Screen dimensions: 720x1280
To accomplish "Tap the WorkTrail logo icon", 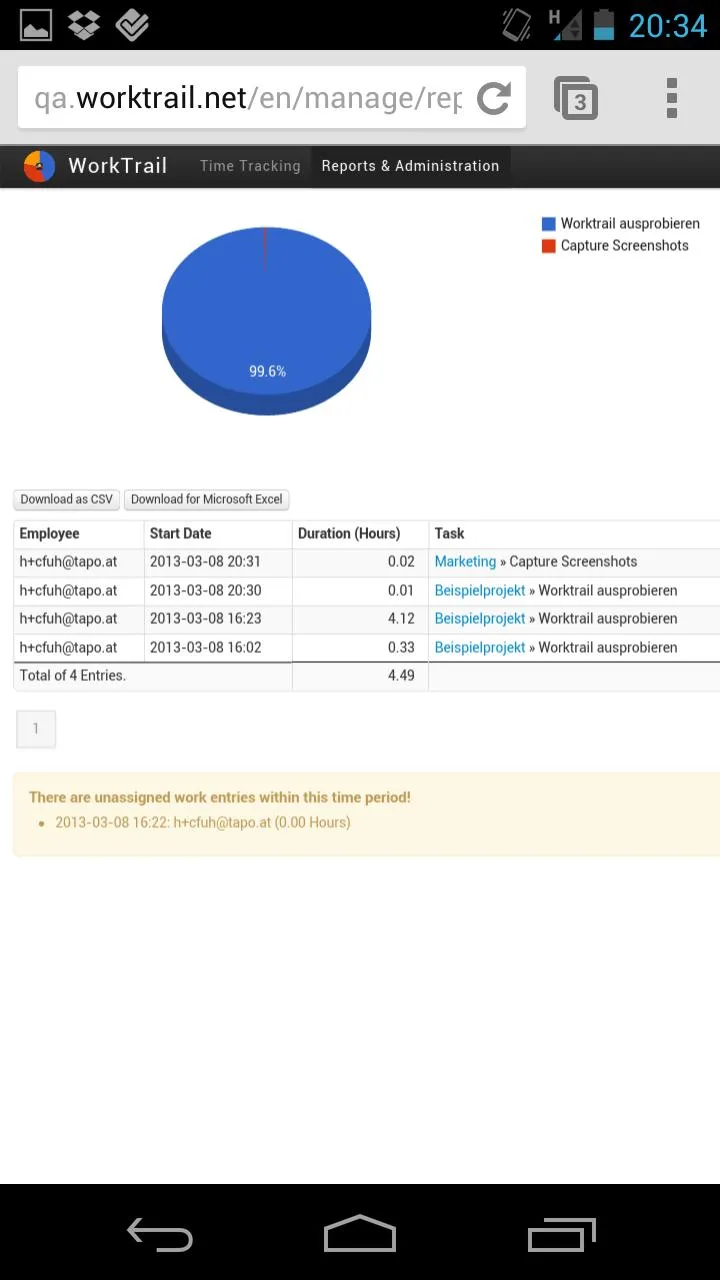I will pos(39,166).
